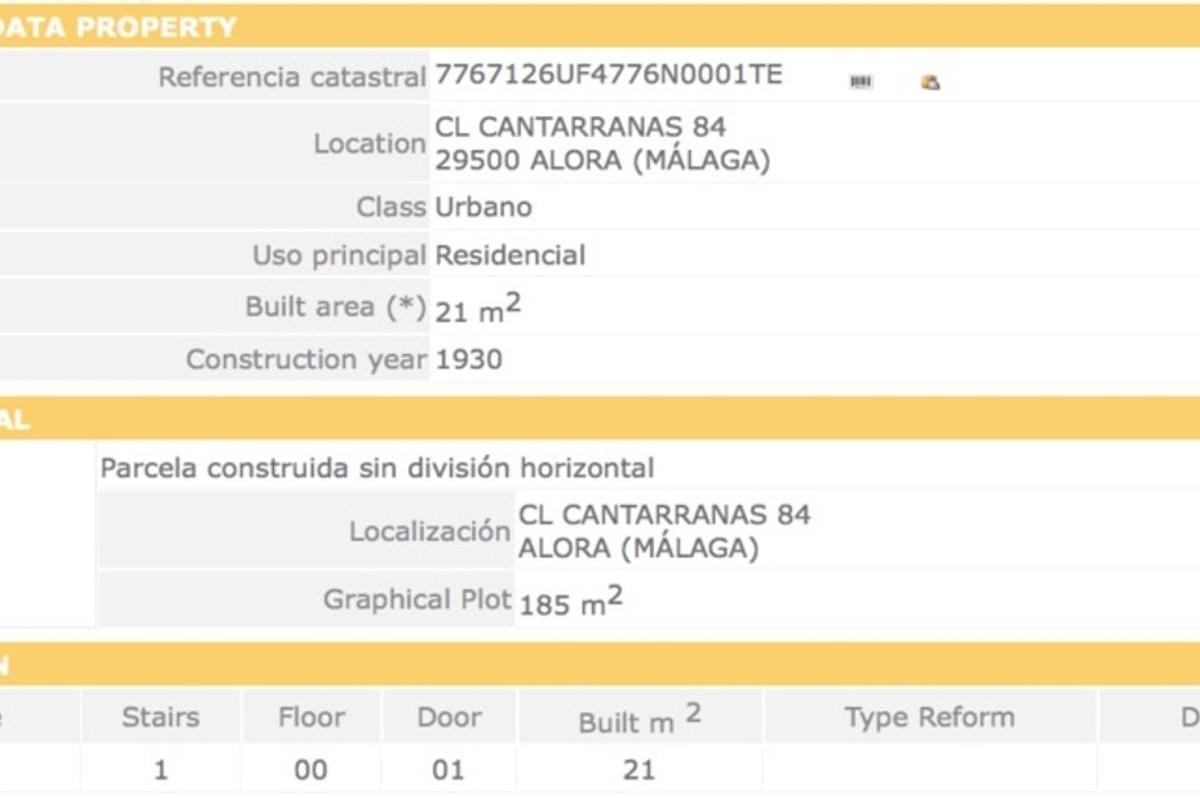Viewport: 1200px width, 800px height.
Task: Select the Residencial main use value
Action: 510,255
